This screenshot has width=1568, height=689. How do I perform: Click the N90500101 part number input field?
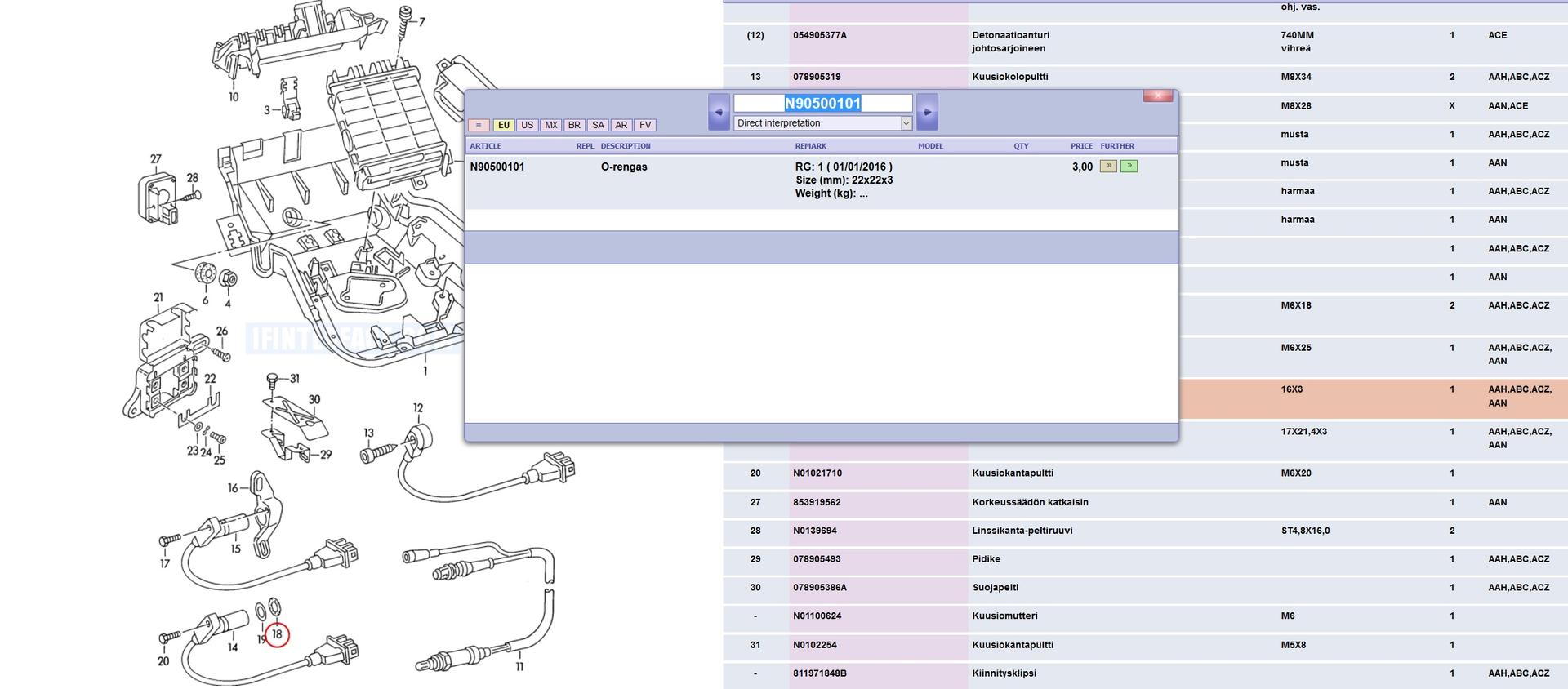tap(822, 103)
